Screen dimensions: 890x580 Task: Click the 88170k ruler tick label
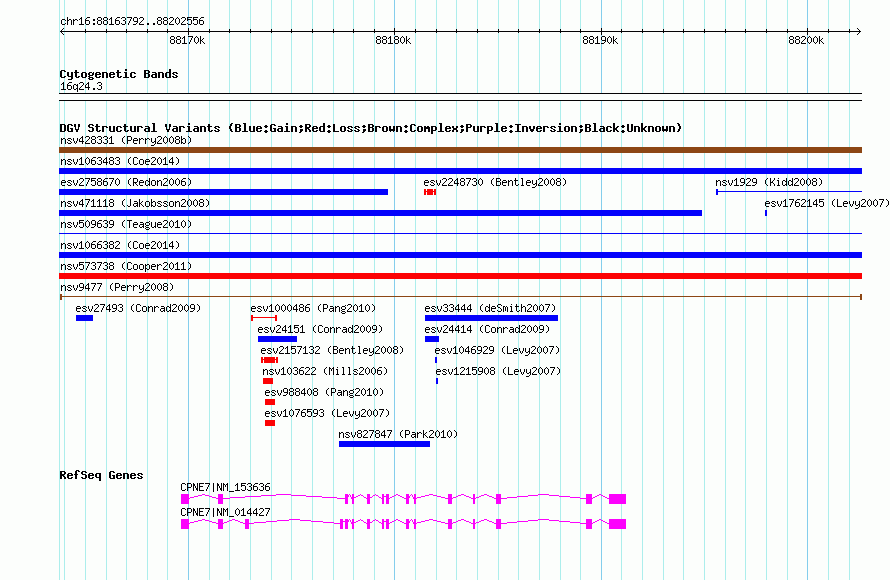click(x=187, y=40)
